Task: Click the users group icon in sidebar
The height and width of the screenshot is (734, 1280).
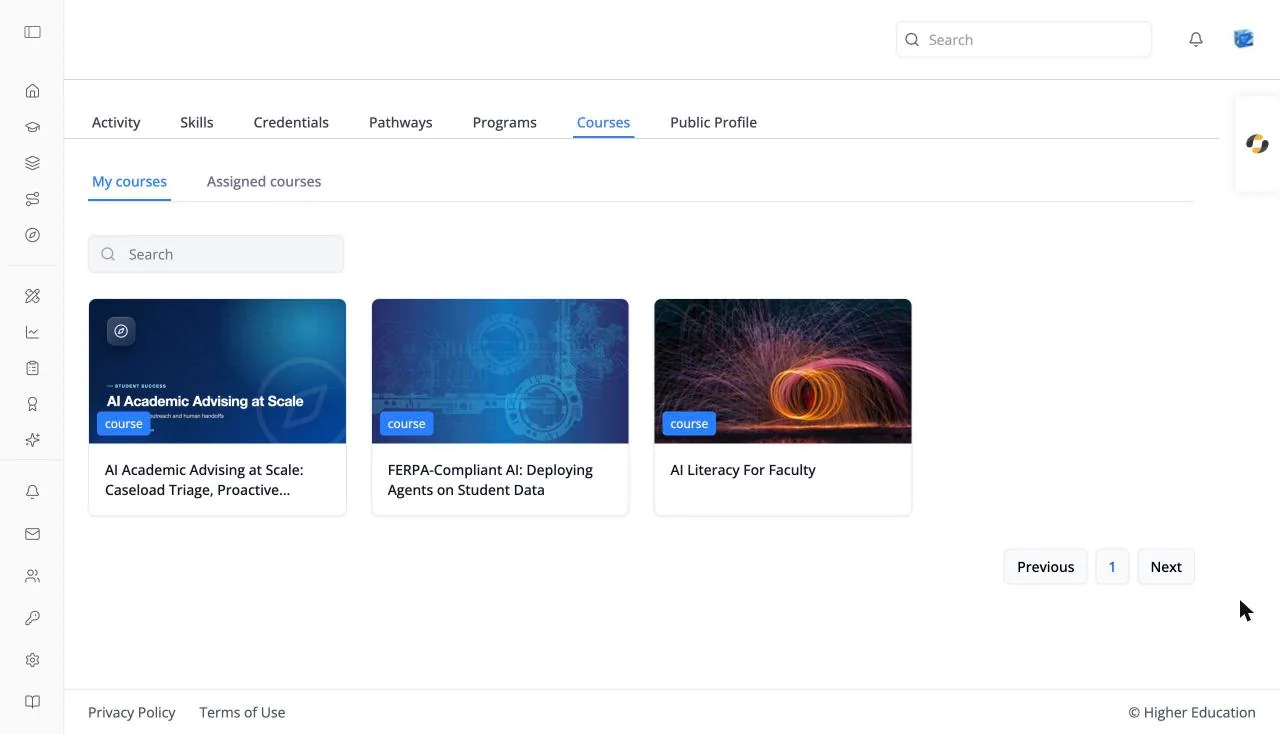Action: point(32,576)
